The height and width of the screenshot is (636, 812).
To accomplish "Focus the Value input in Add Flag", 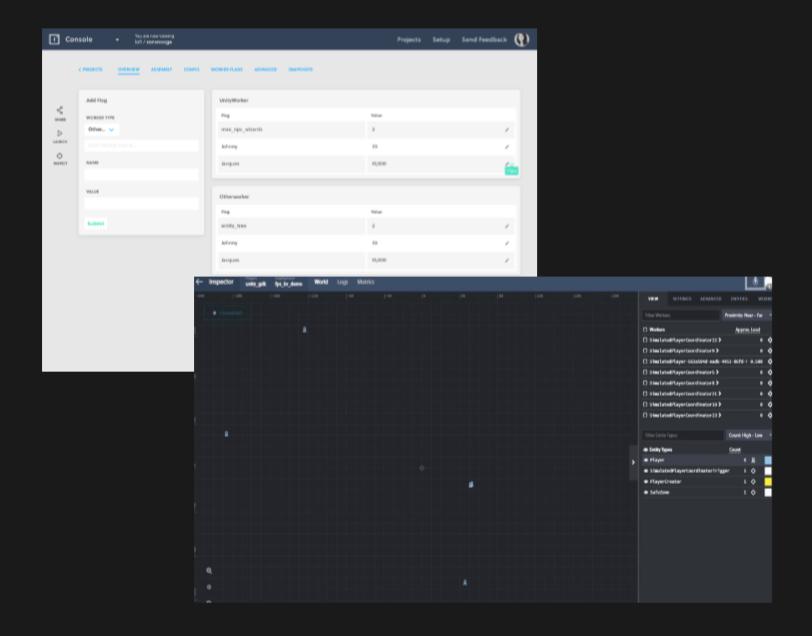I will tap(141, 204).
